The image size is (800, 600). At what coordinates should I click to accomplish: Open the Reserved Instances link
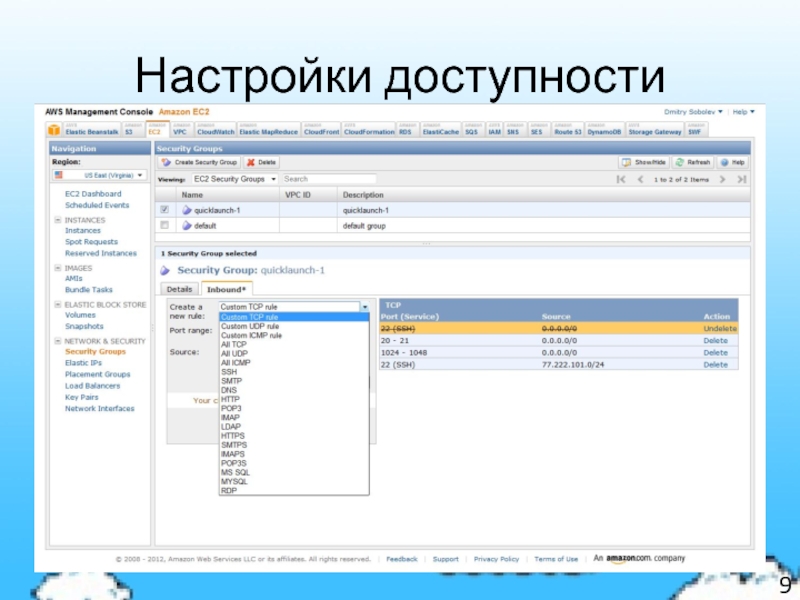[101, 253]
